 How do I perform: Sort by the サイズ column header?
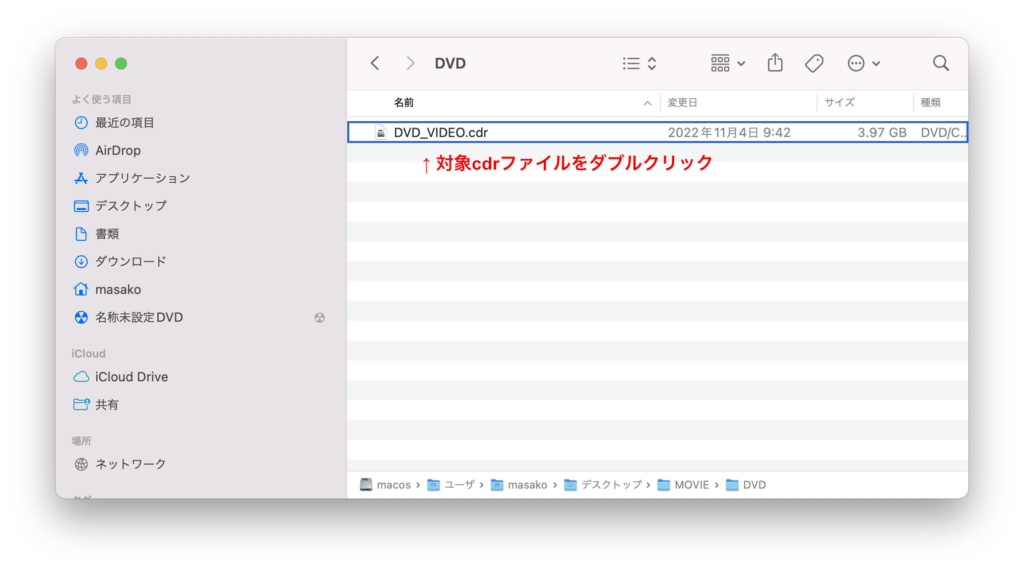839,103
